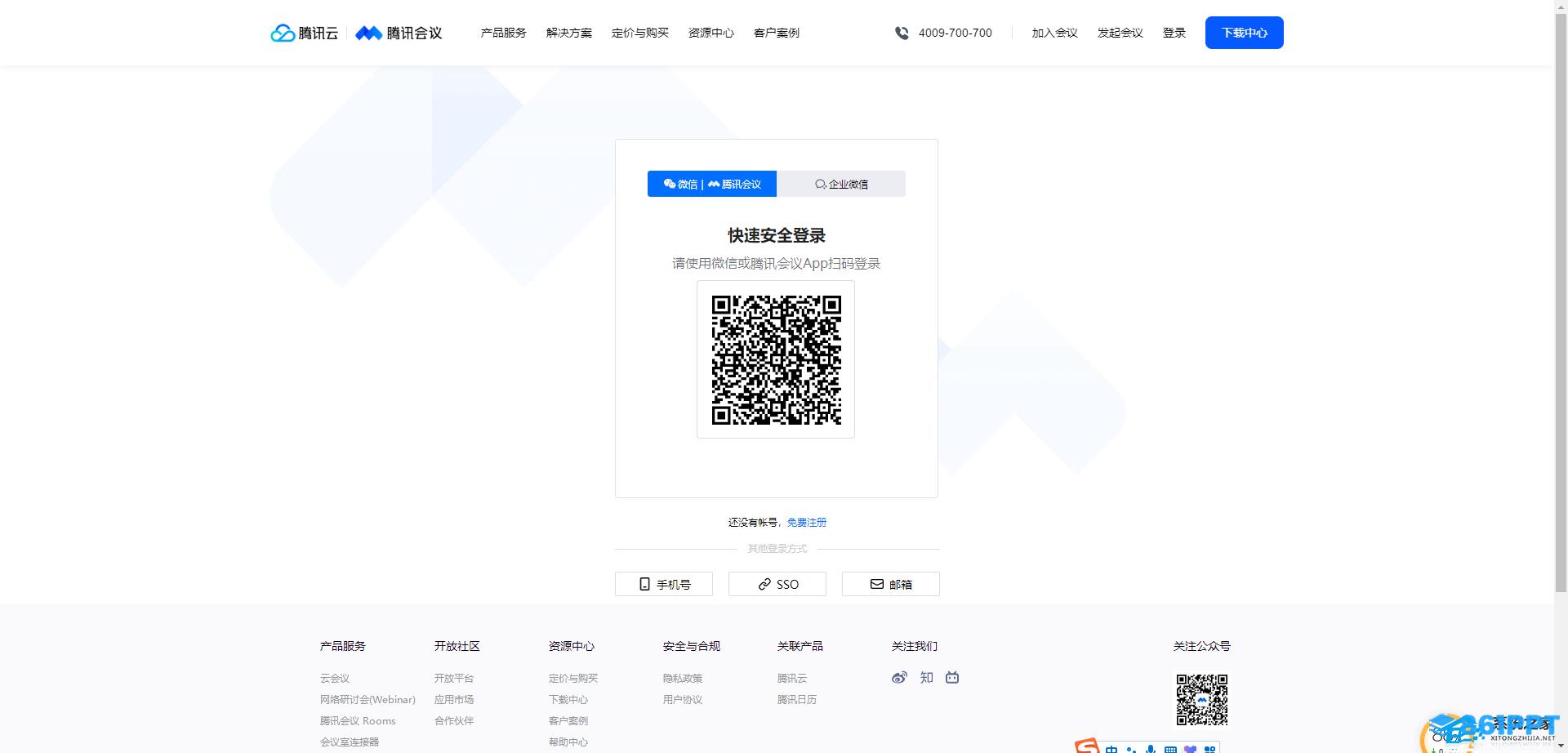Screen dimensions: 1568x753
Task: Open footer link 网络研讨会(Webinar)
Action: tap(367, 699)
